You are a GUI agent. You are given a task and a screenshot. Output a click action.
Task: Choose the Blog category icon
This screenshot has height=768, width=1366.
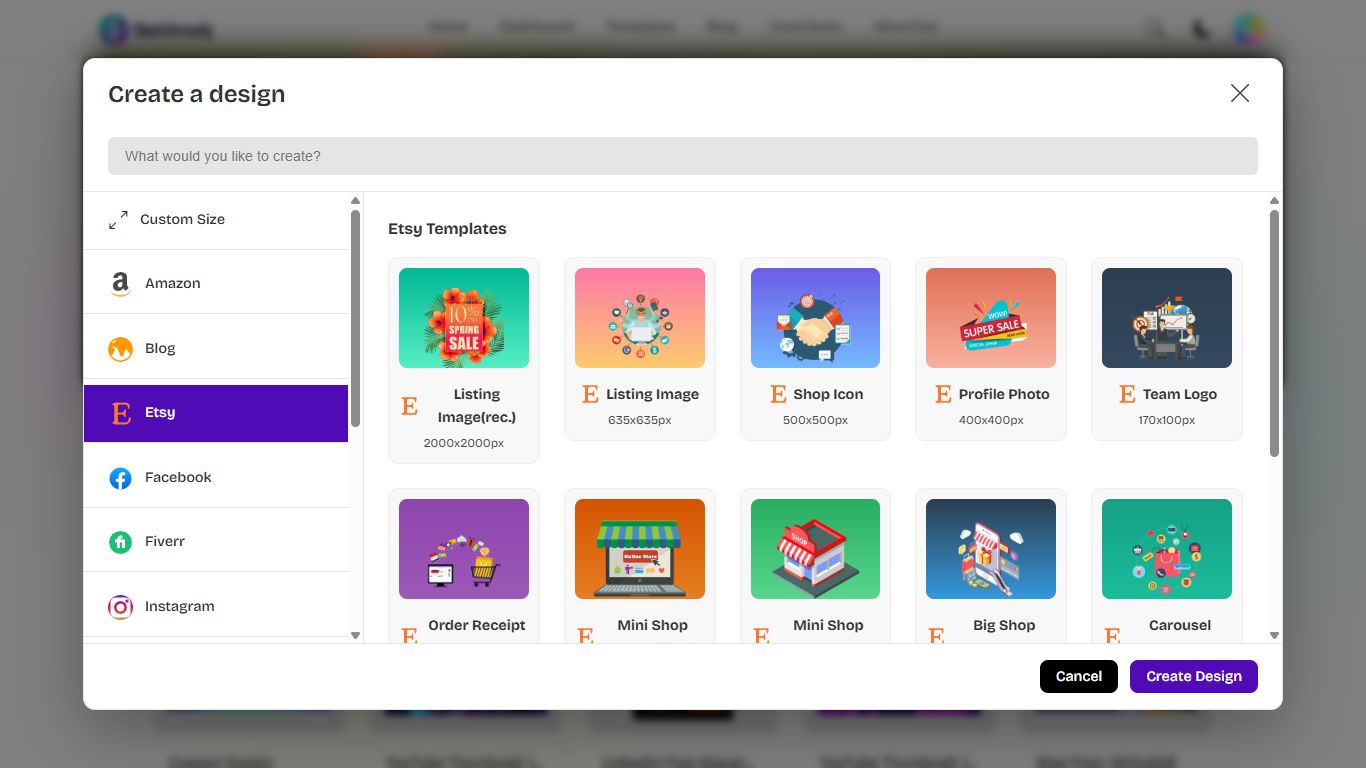120,349
